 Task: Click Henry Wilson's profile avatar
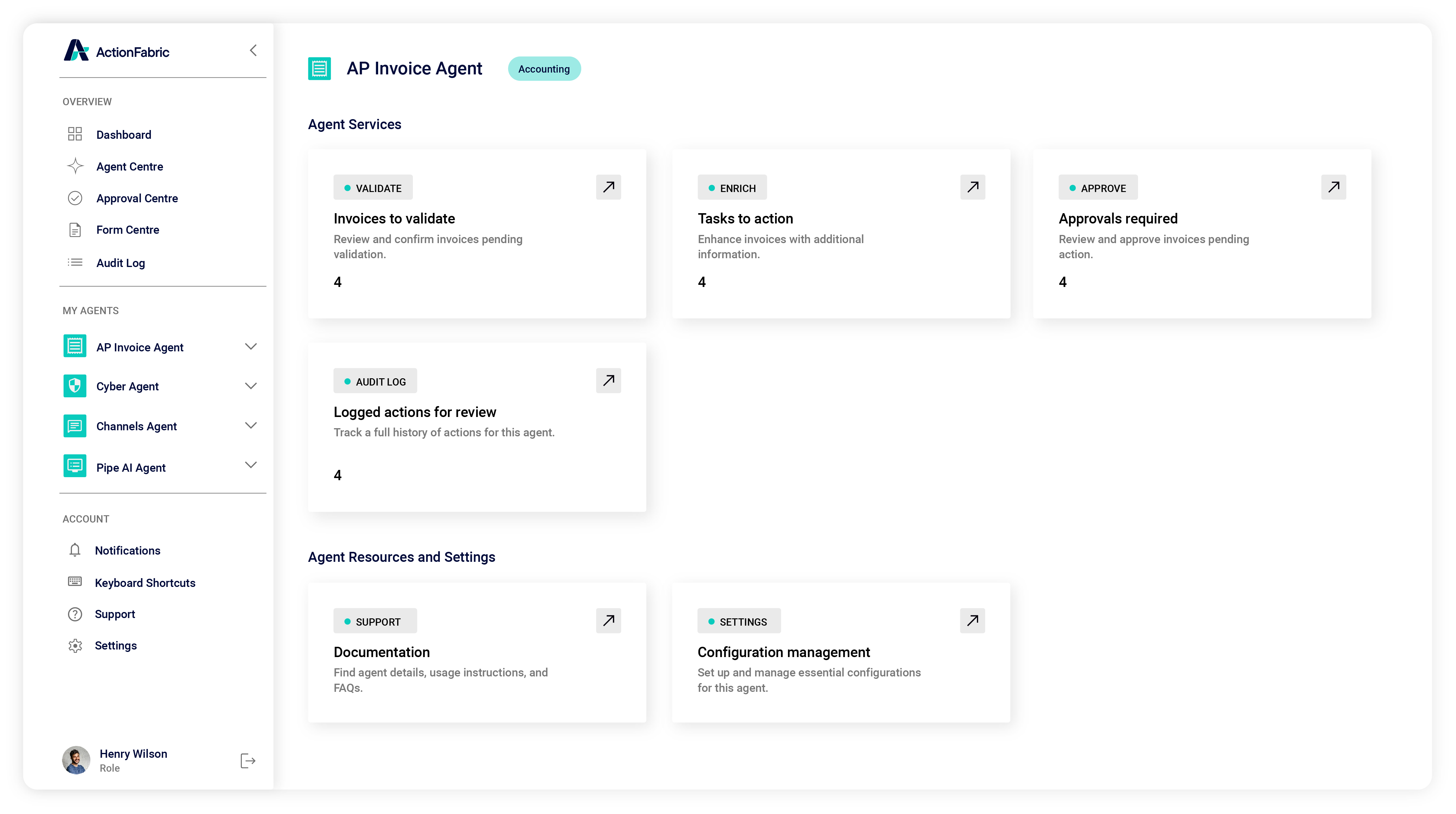(x=76, y=760)
